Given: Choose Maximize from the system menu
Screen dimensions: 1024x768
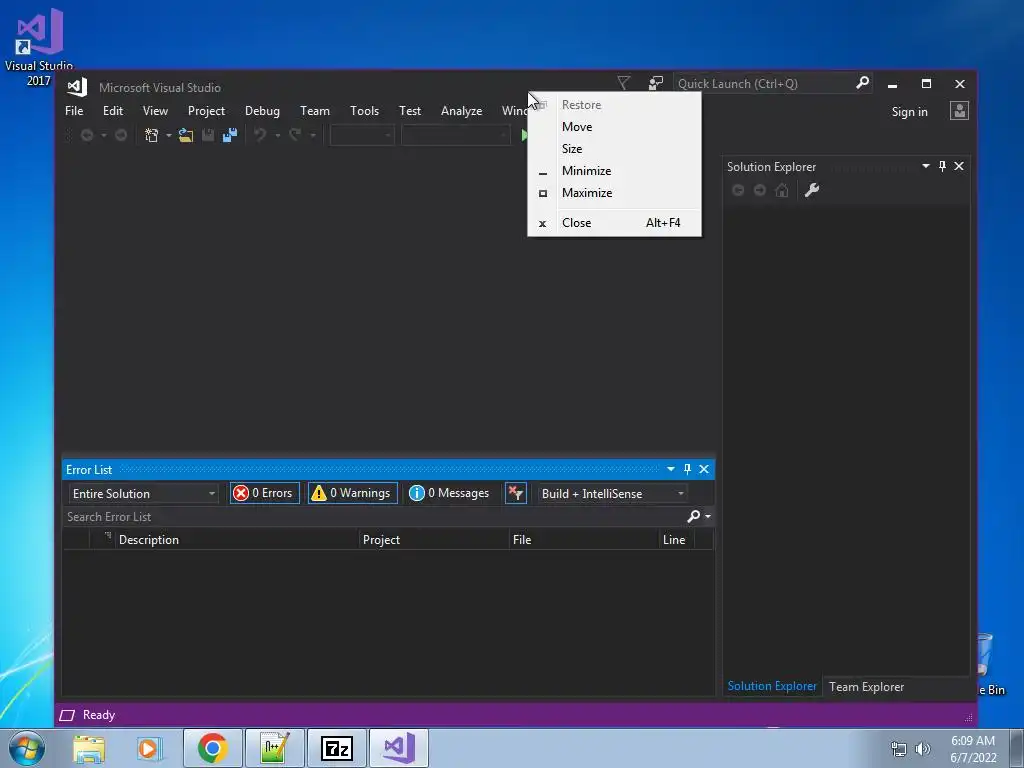Looking at the screenshot, I should tap(615, 193).
